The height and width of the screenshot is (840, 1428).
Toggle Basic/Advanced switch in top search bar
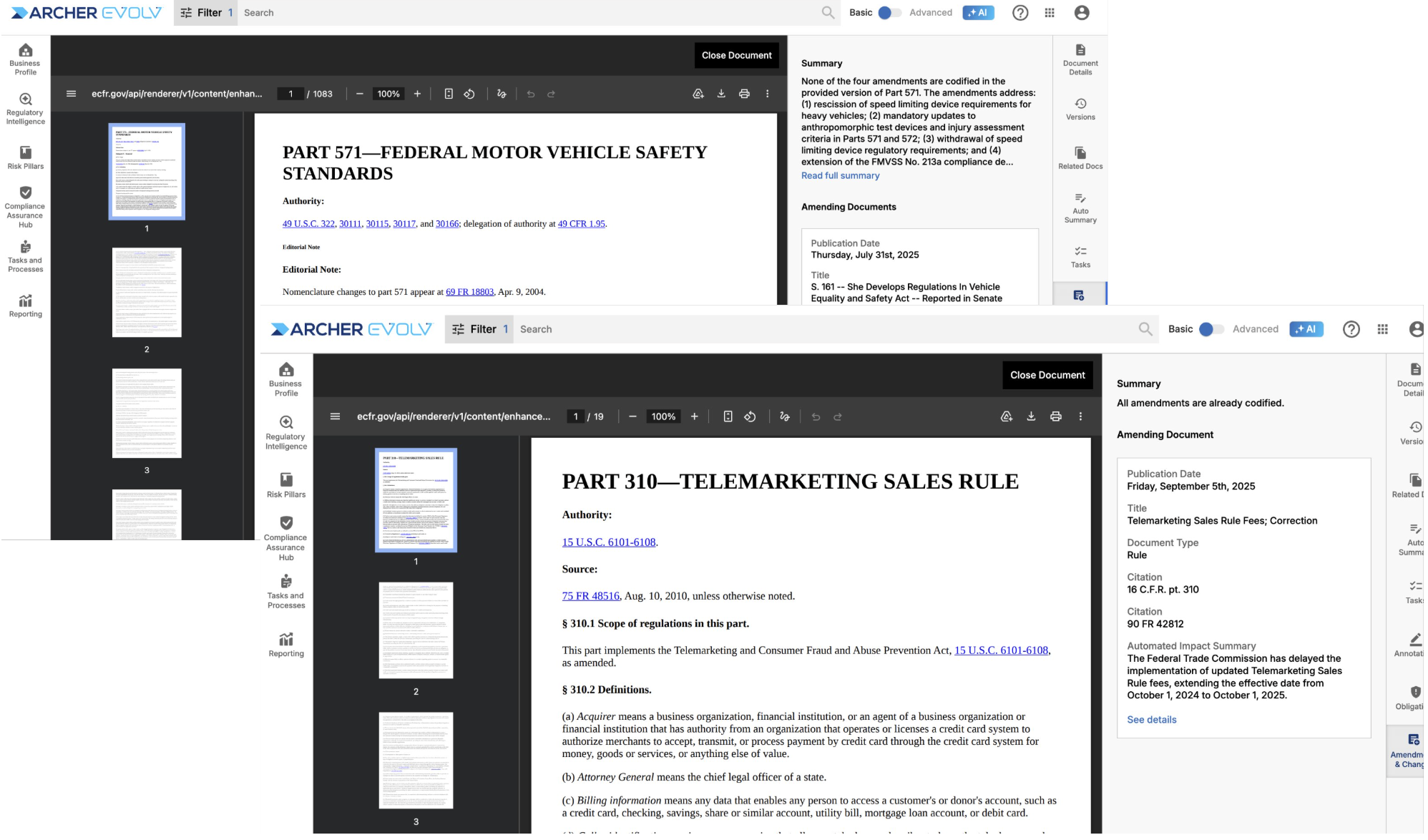coord(889,13)
